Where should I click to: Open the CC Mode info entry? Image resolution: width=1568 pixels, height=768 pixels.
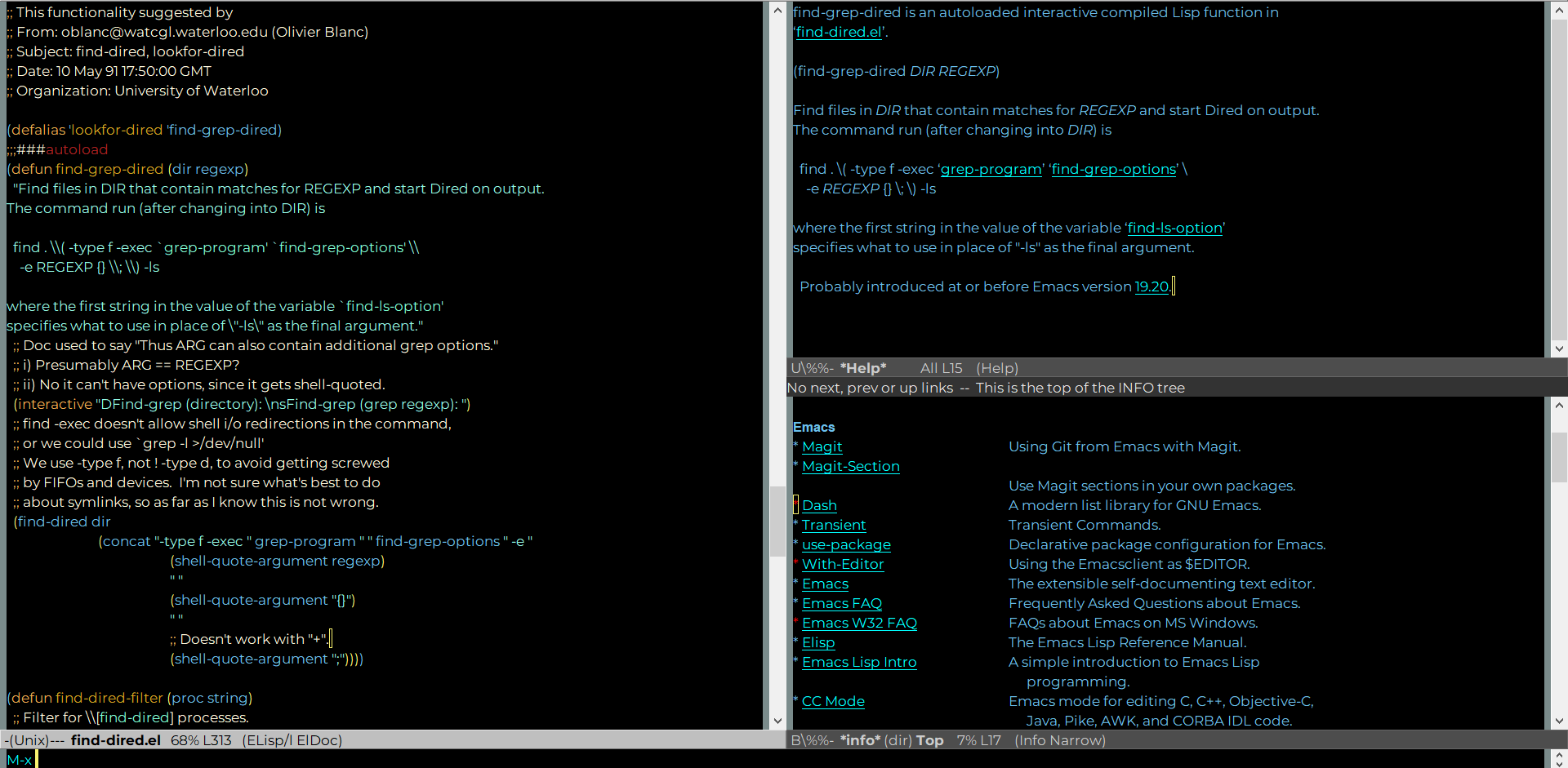click(833, 701)
